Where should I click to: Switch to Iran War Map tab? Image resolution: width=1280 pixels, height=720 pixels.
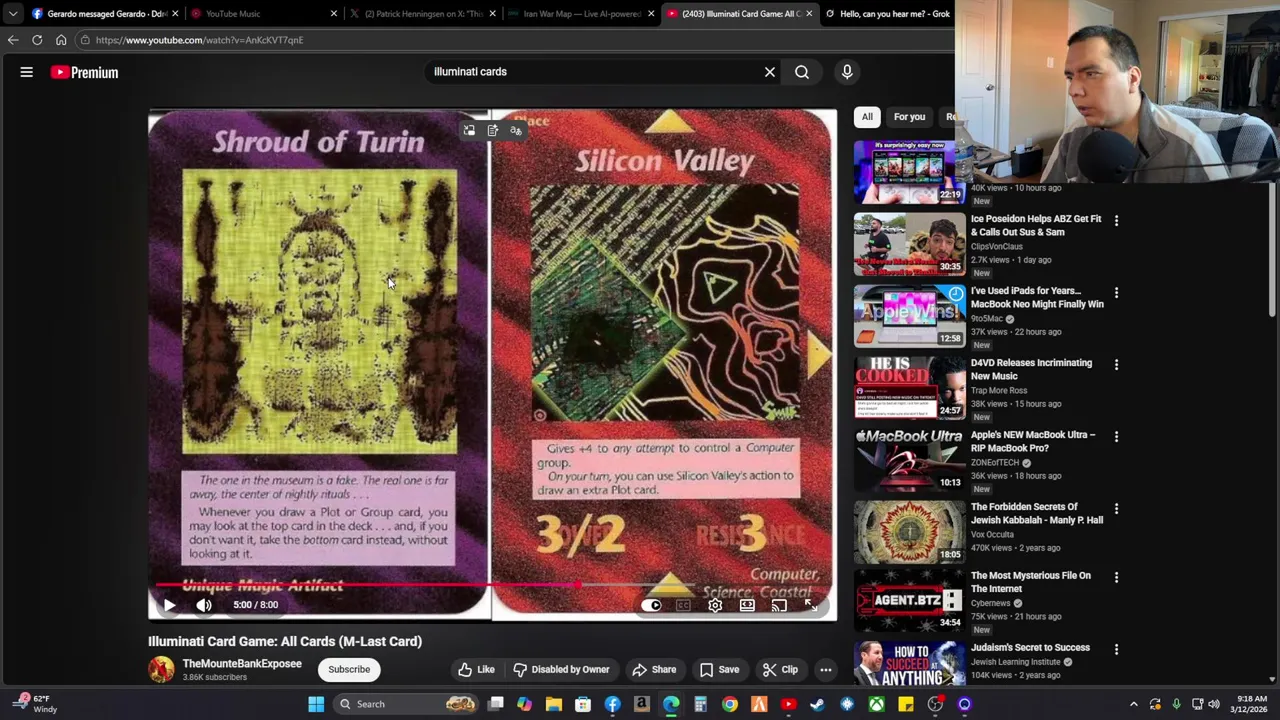[x=580, y=14]
